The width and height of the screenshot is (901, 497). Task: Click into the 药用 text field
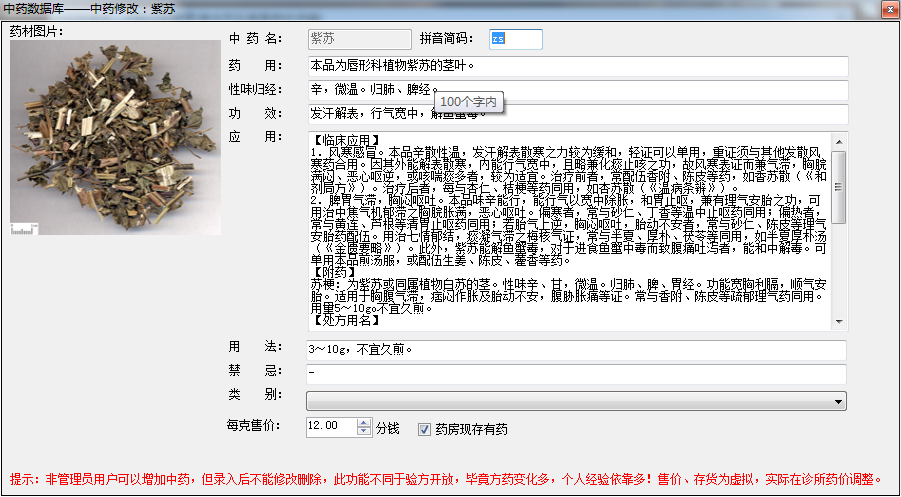coord(577,66)
